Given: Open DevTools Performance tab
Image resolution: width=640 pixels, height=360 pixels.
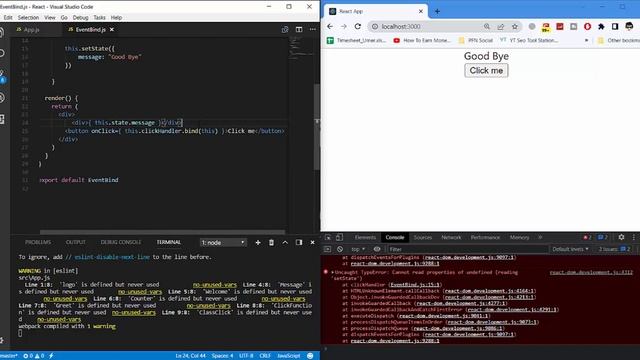Looking at the screenshot, I should coord(485,237).
